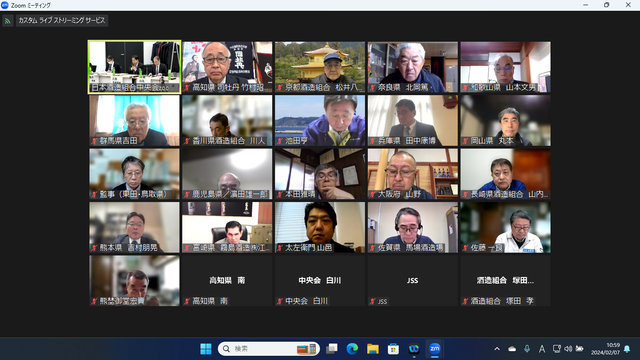Click muted mic icon on 佐藤一良 tile
The width and height of the screenshot is (640, 360).
(465, 248)
